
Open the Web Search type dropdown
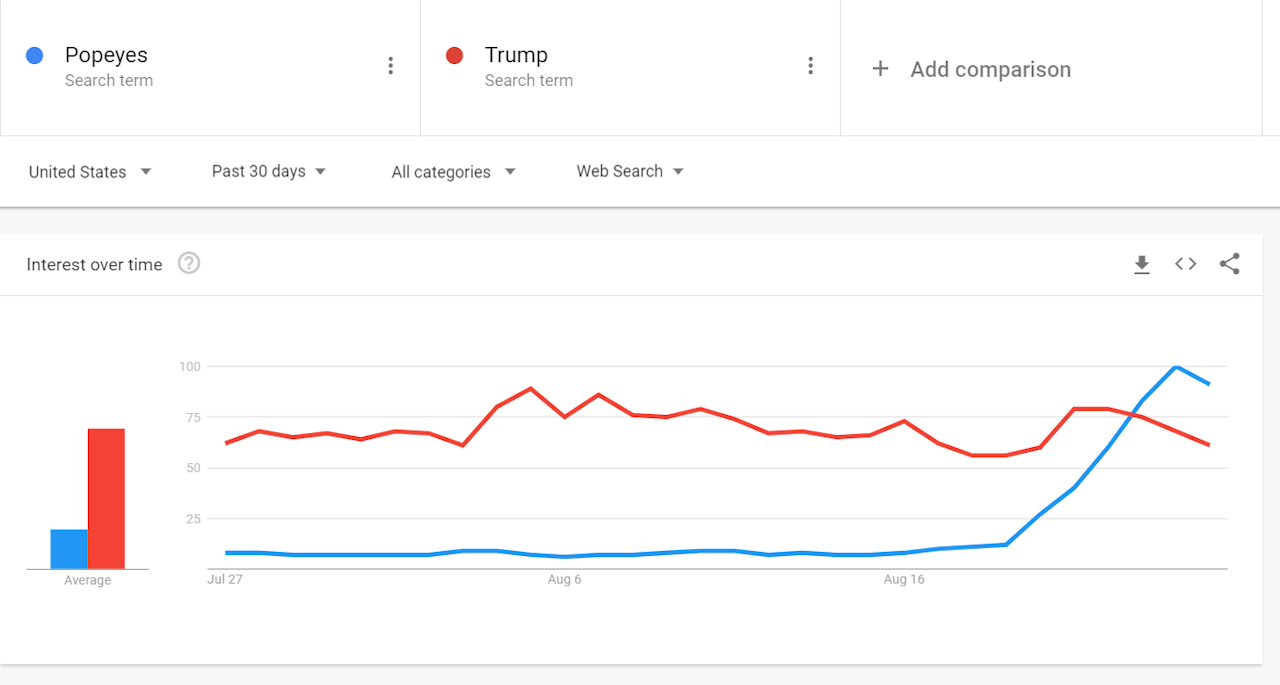pos(630,171)
